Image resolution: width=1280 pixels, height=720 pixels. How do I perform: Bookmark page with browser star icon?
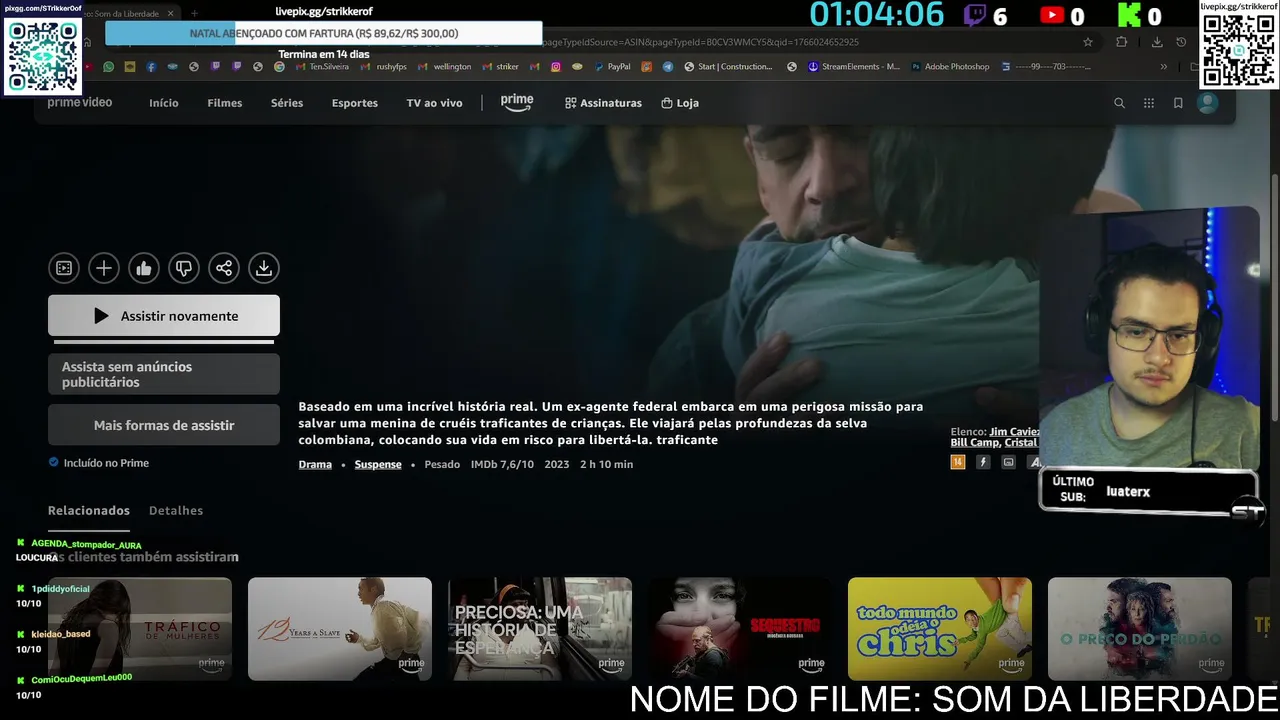pyautogui.click(x=1088, y=42)
